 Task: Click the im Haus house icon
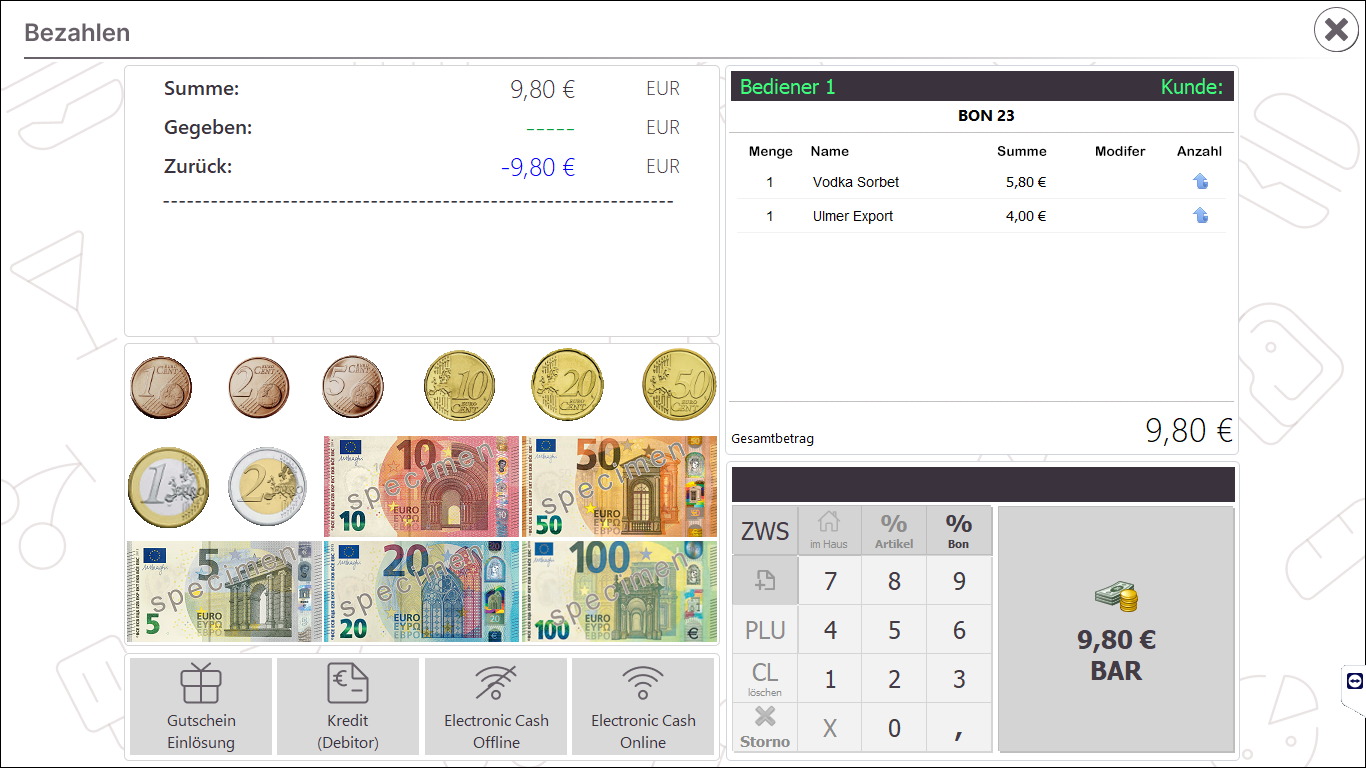click(829, 531)
